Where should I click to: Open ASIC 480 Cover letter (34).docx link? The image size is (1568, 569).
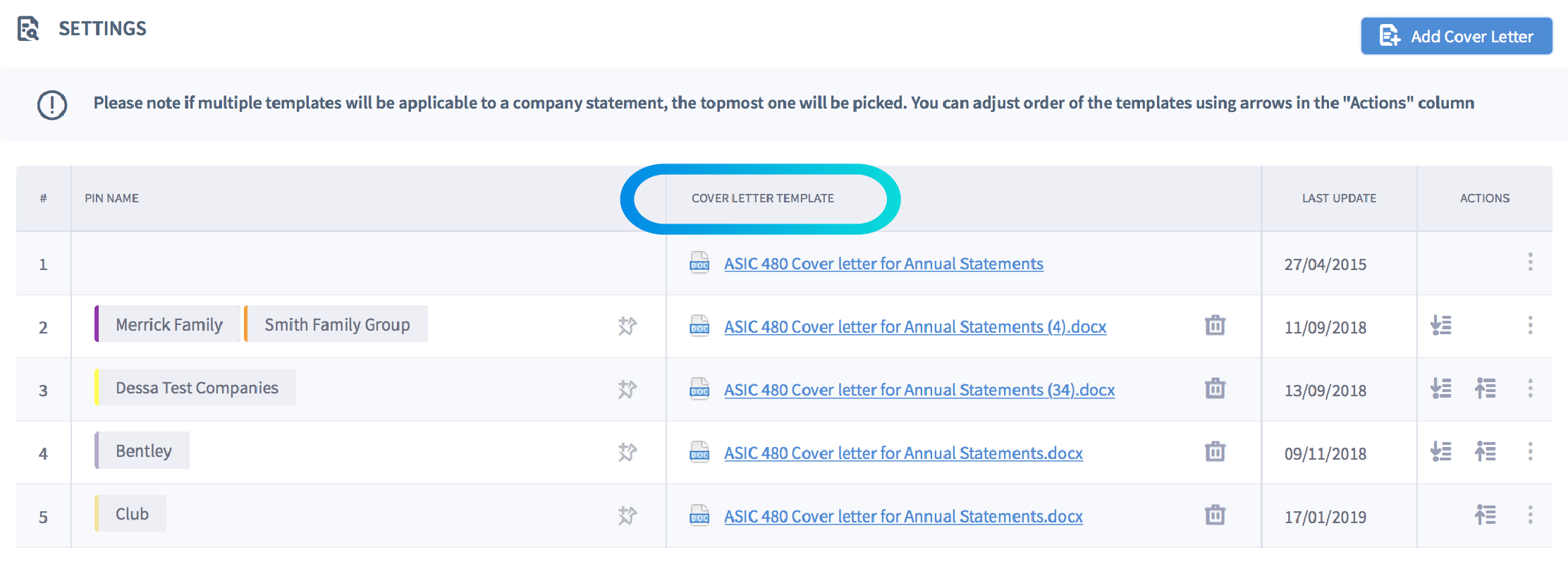pyautogui.click(x=919, y=390)
